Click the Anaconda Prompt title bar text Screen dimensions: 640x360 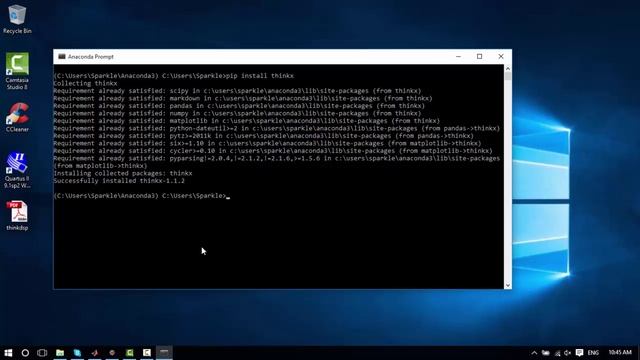point(91,57)
